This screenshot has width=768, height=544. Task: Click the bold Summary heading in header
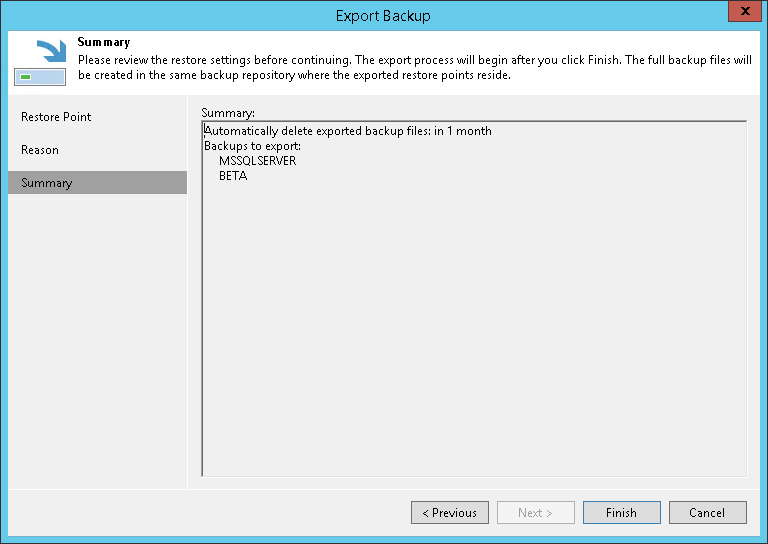pyautogui.click(x=103, y=43)
